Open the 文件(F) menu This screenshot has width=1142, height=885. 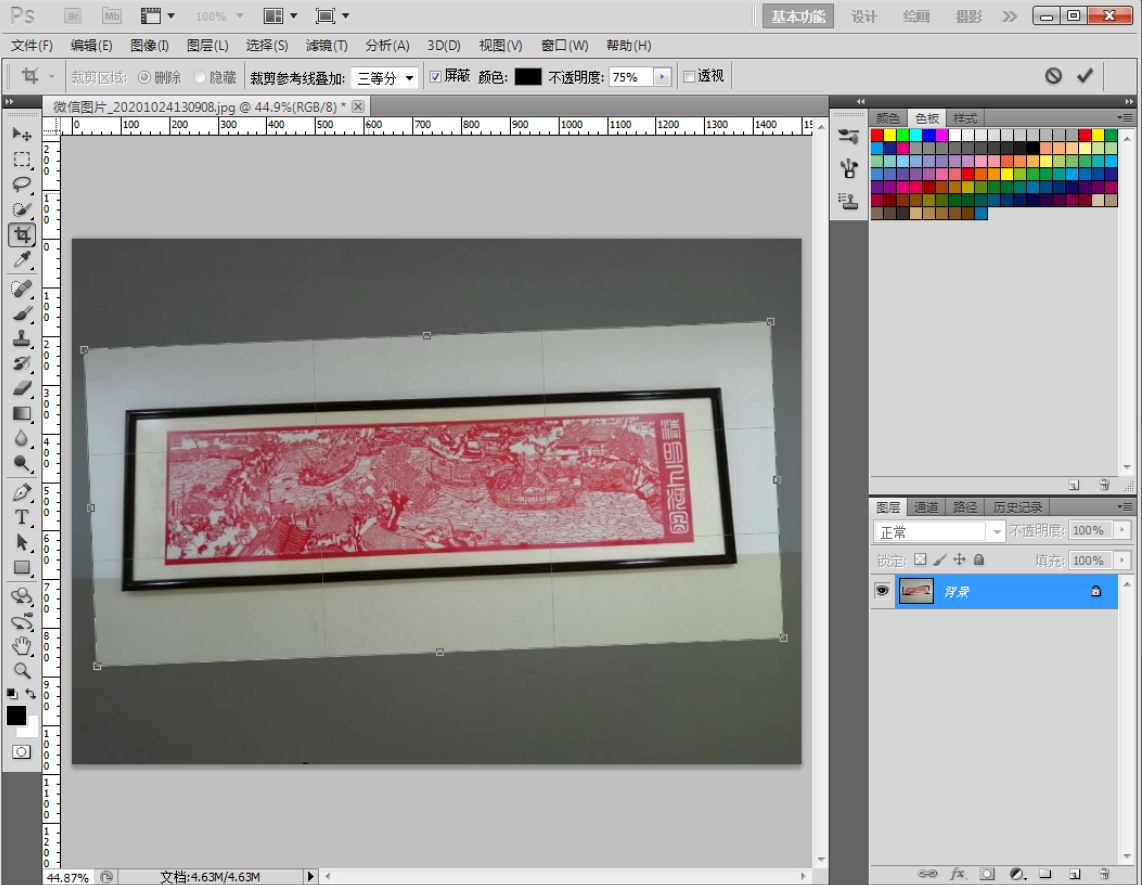pos(31,45)
